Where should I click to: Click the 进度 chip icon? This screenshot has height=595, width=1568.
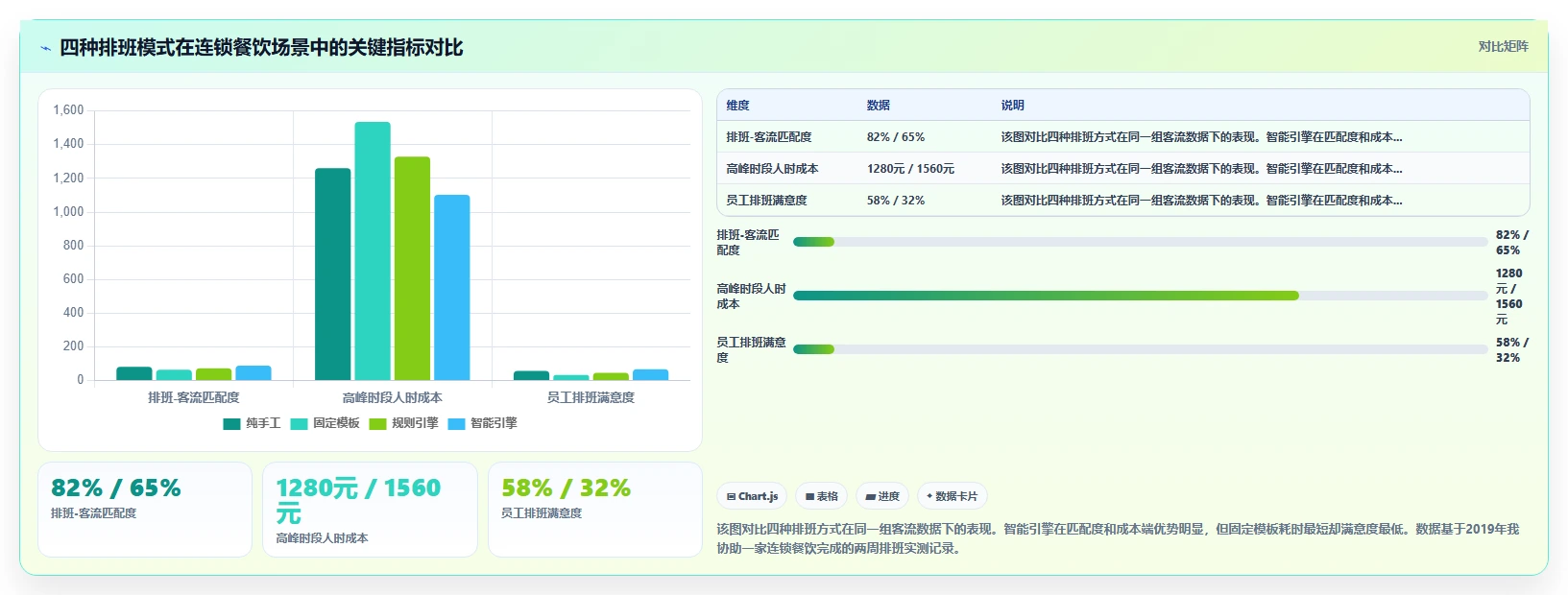pos(870,497)
